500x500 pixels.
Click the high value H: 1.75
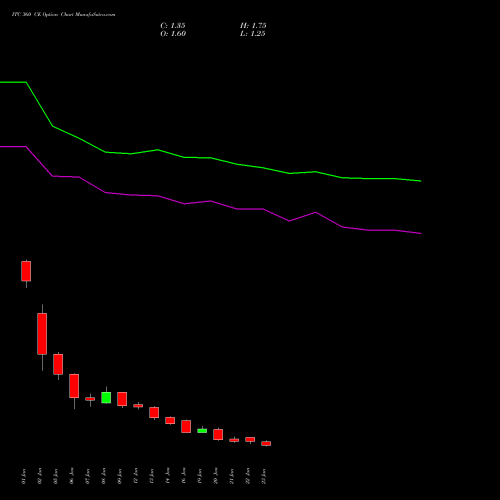pos(253,26)
